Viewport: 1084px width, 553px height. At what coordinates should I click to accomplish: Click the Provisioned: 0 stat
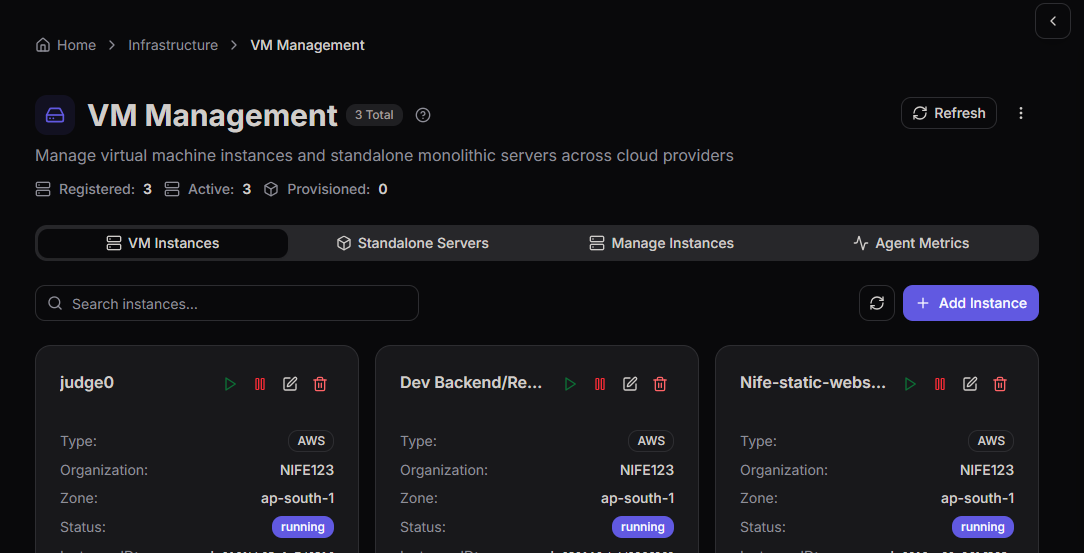pos(326,189)
